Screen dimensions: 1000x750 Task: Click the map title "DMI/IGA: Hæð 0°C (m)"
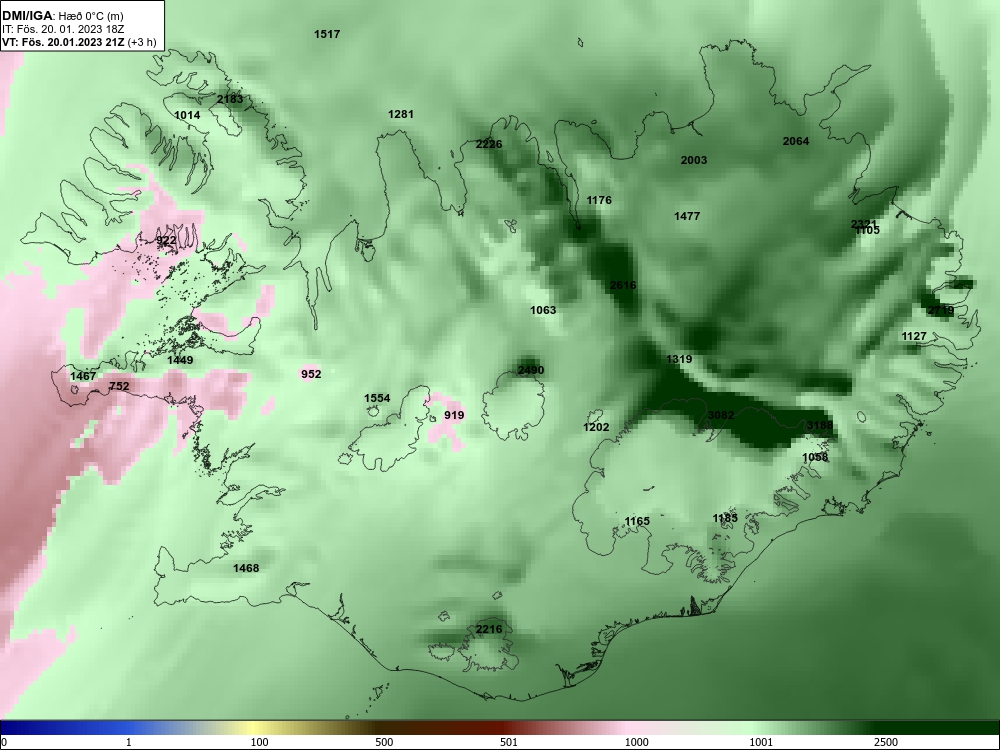point(62,16)
